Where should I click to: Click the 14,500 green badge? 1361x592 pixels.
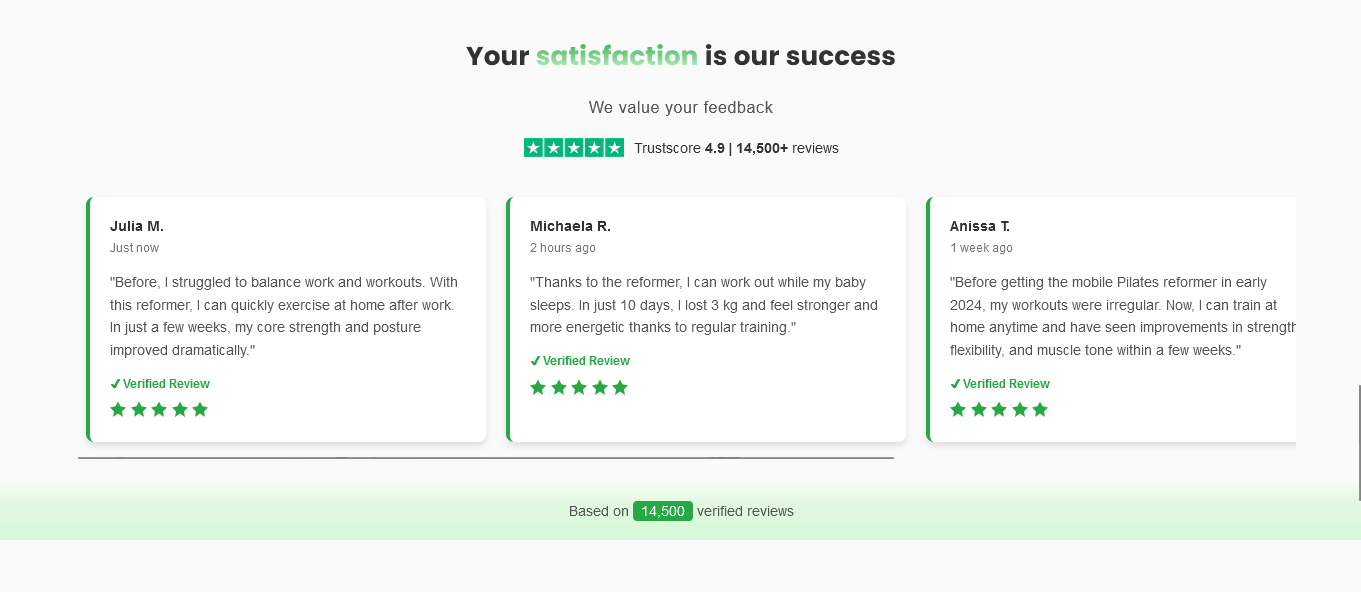(x=662, y=511)
